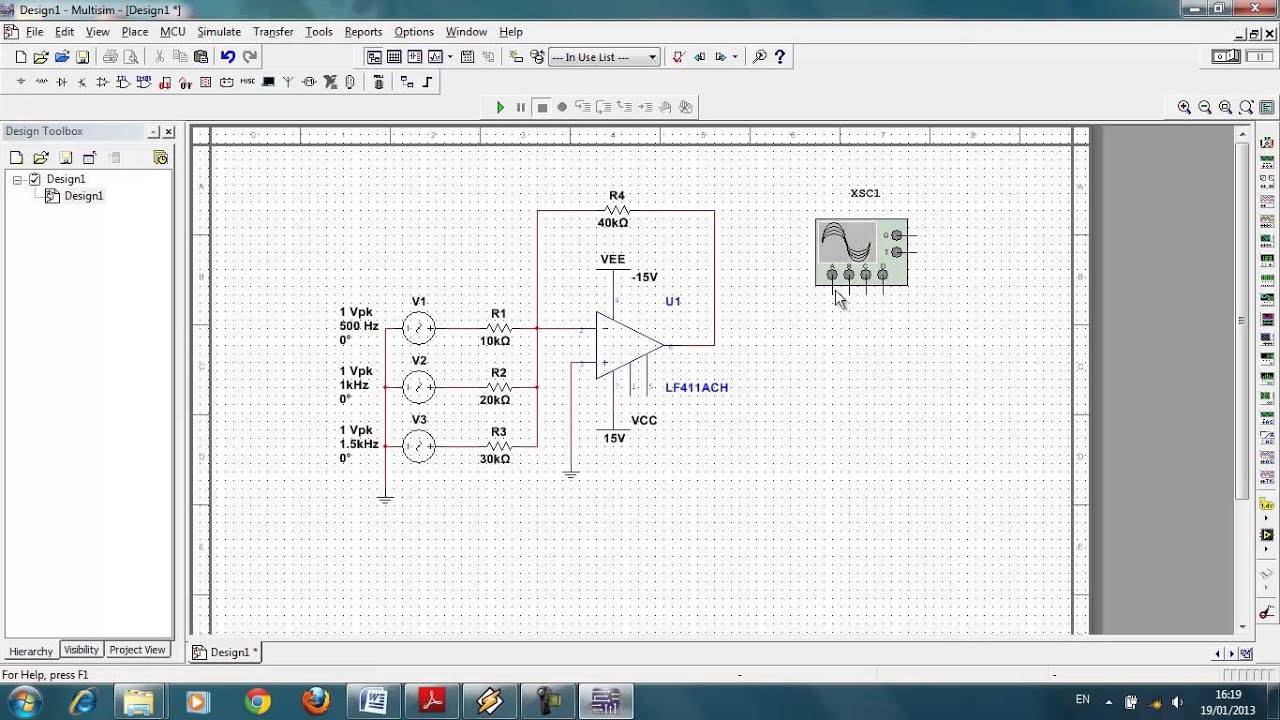The width and height of the screenshot is (1280, 720).
Task: Click the Undo arrow in the toolbar
Action: click(x=228, y=57)
